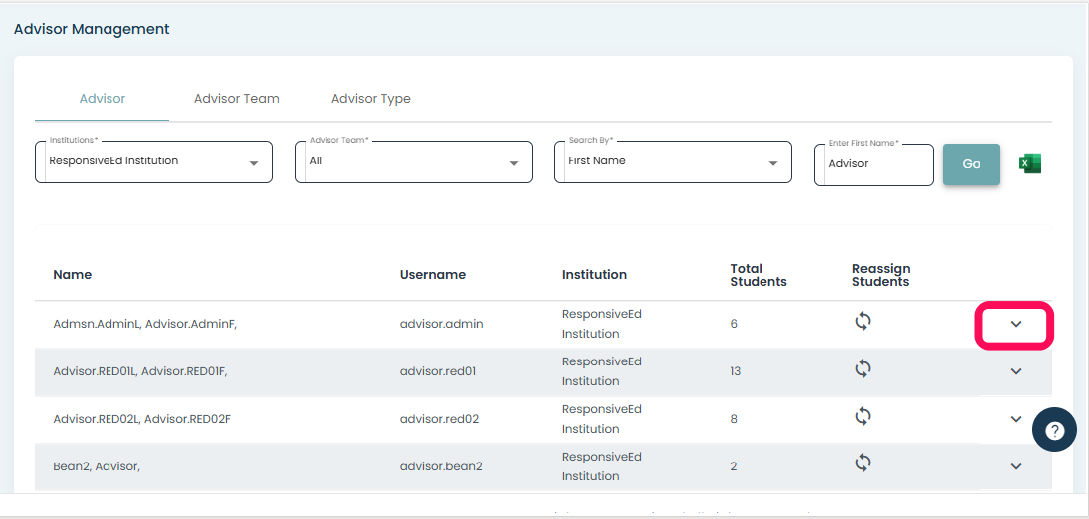Click the Name column header
The width and height of the screenshot is (1089, 519).
tap(73, 275)
